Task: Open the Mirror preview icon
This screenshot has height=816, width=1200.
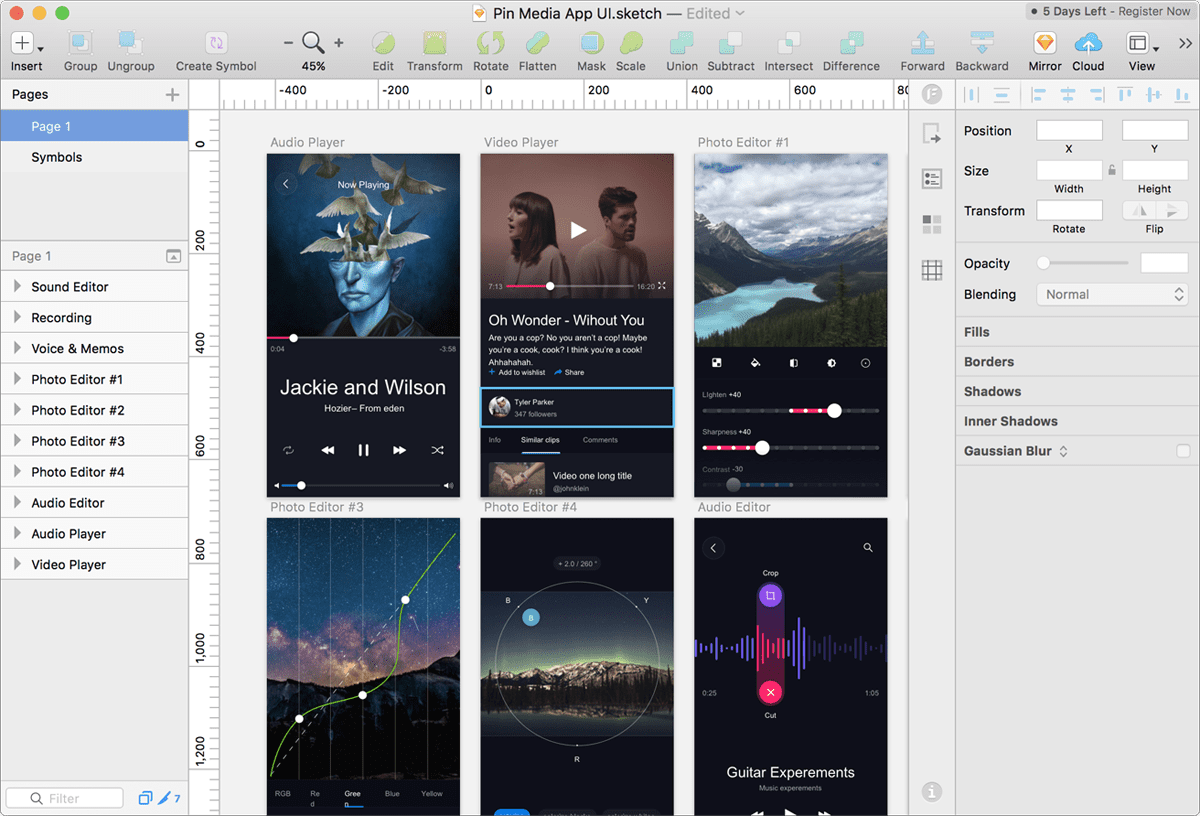Action: [1044, 44]
